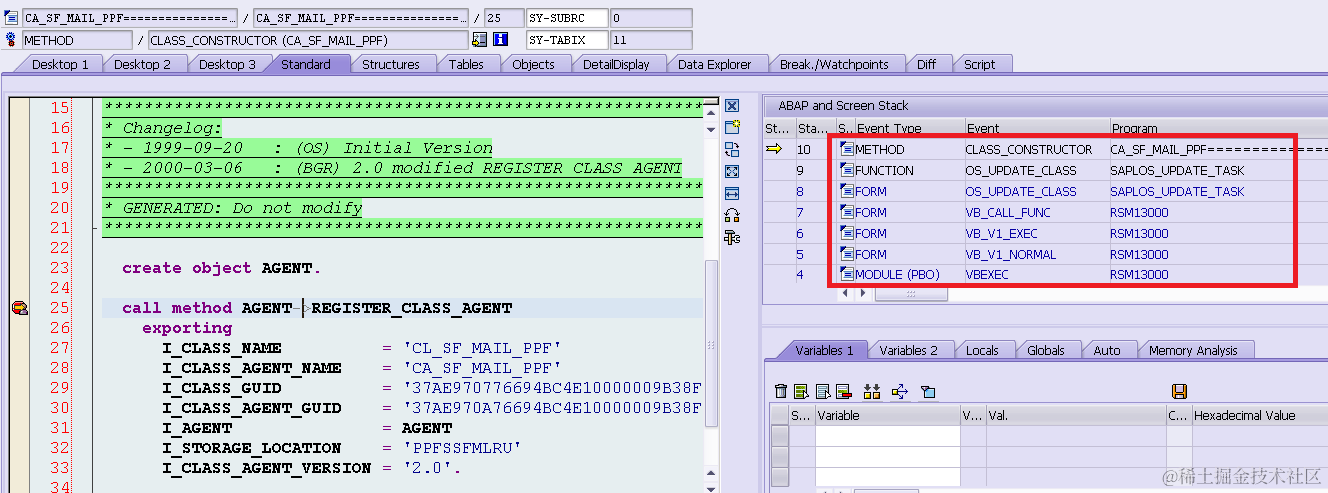Click the first empty Variable input cell
Image resolution: width=1328 pixels, height=493 pixels.
(x=887, y=434)
